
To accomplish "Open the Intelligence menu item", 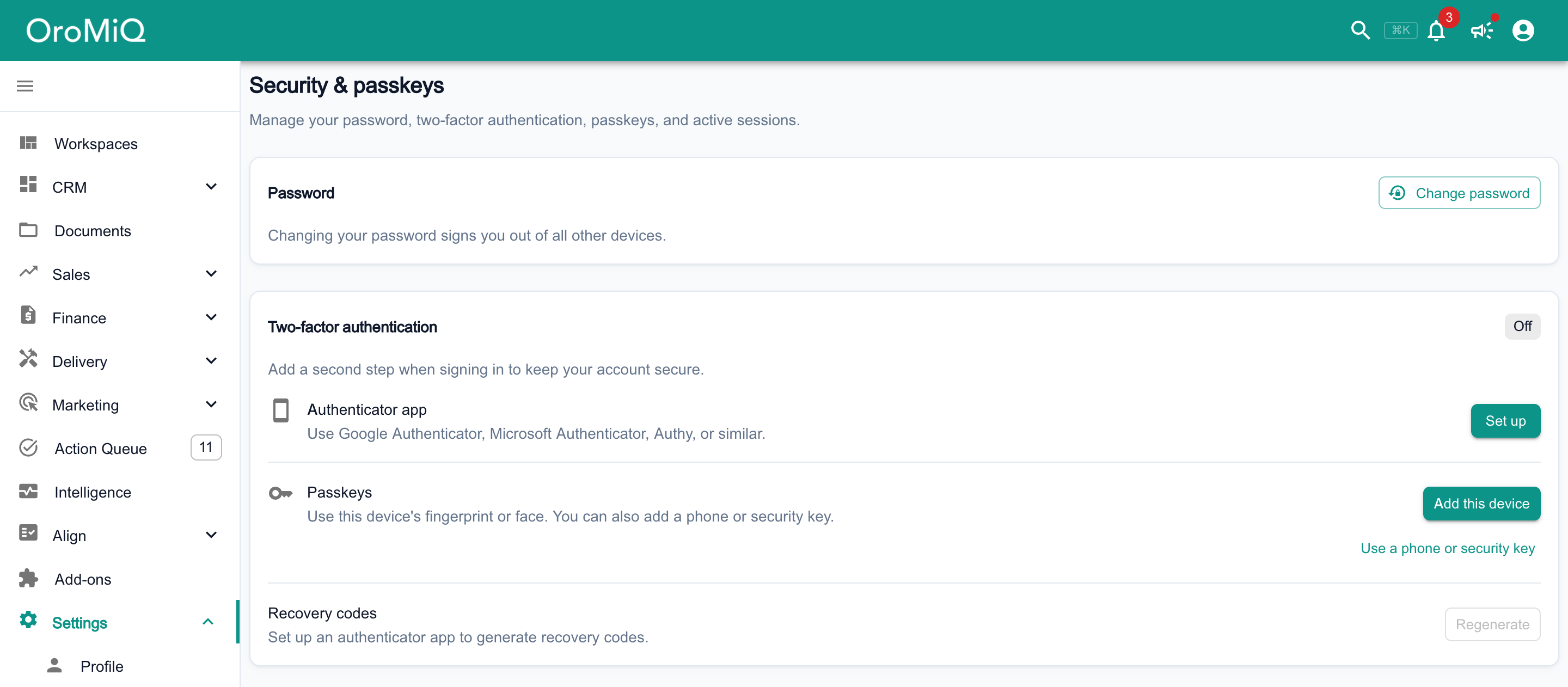I will (x=119, y=492).
